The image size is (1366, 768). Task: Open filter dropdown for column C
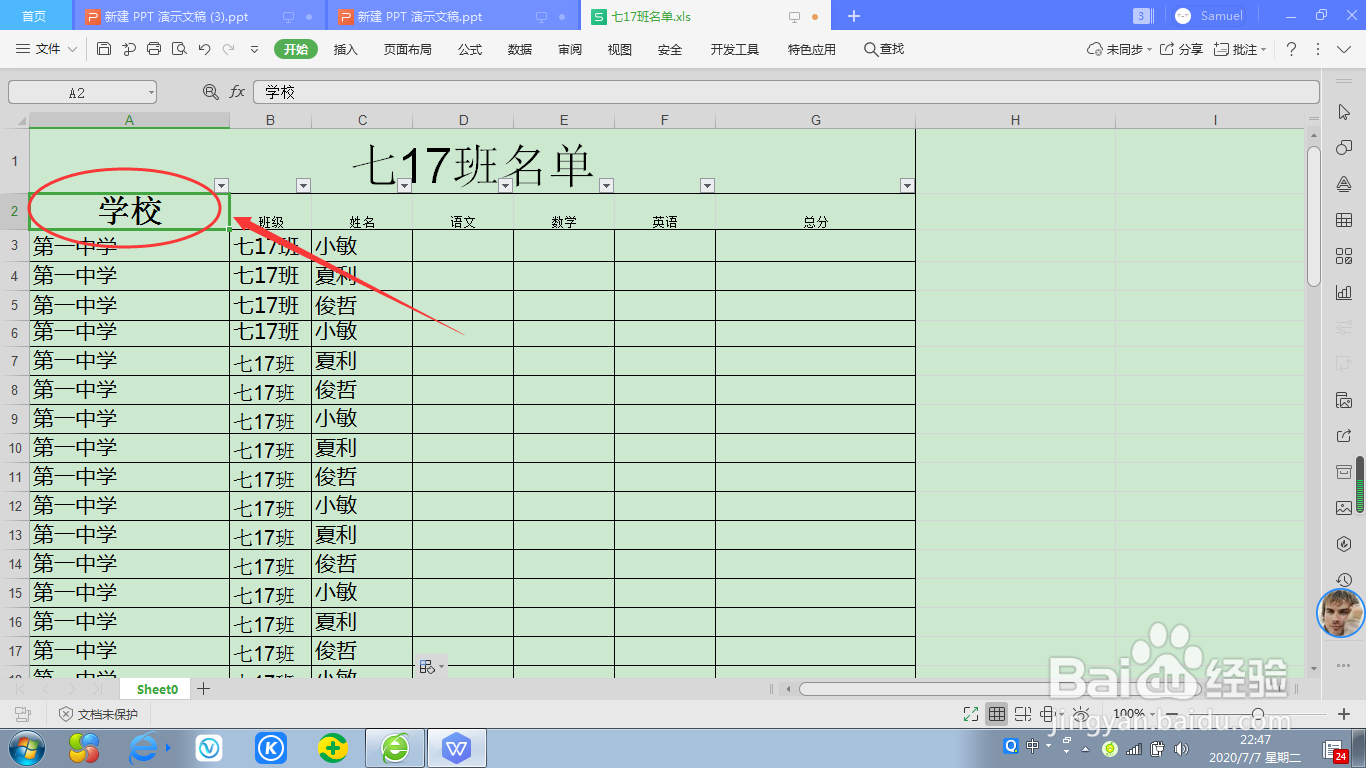tap(404, 185)
